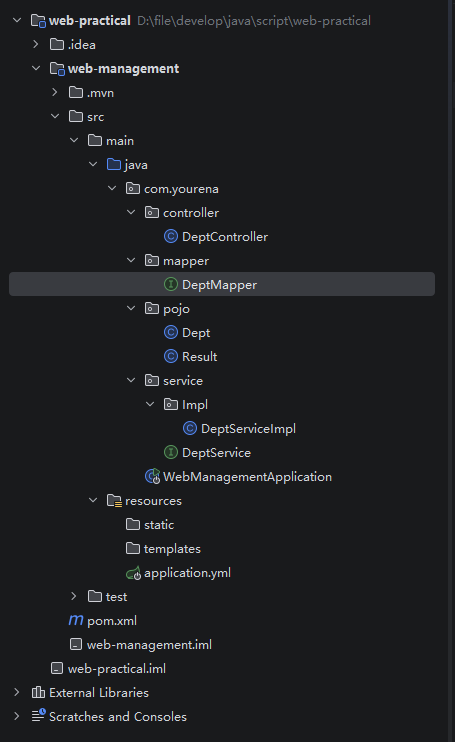This screenshot has width=455, height=742.
Task: Collapse the Impl package
Action: point(150,404)
